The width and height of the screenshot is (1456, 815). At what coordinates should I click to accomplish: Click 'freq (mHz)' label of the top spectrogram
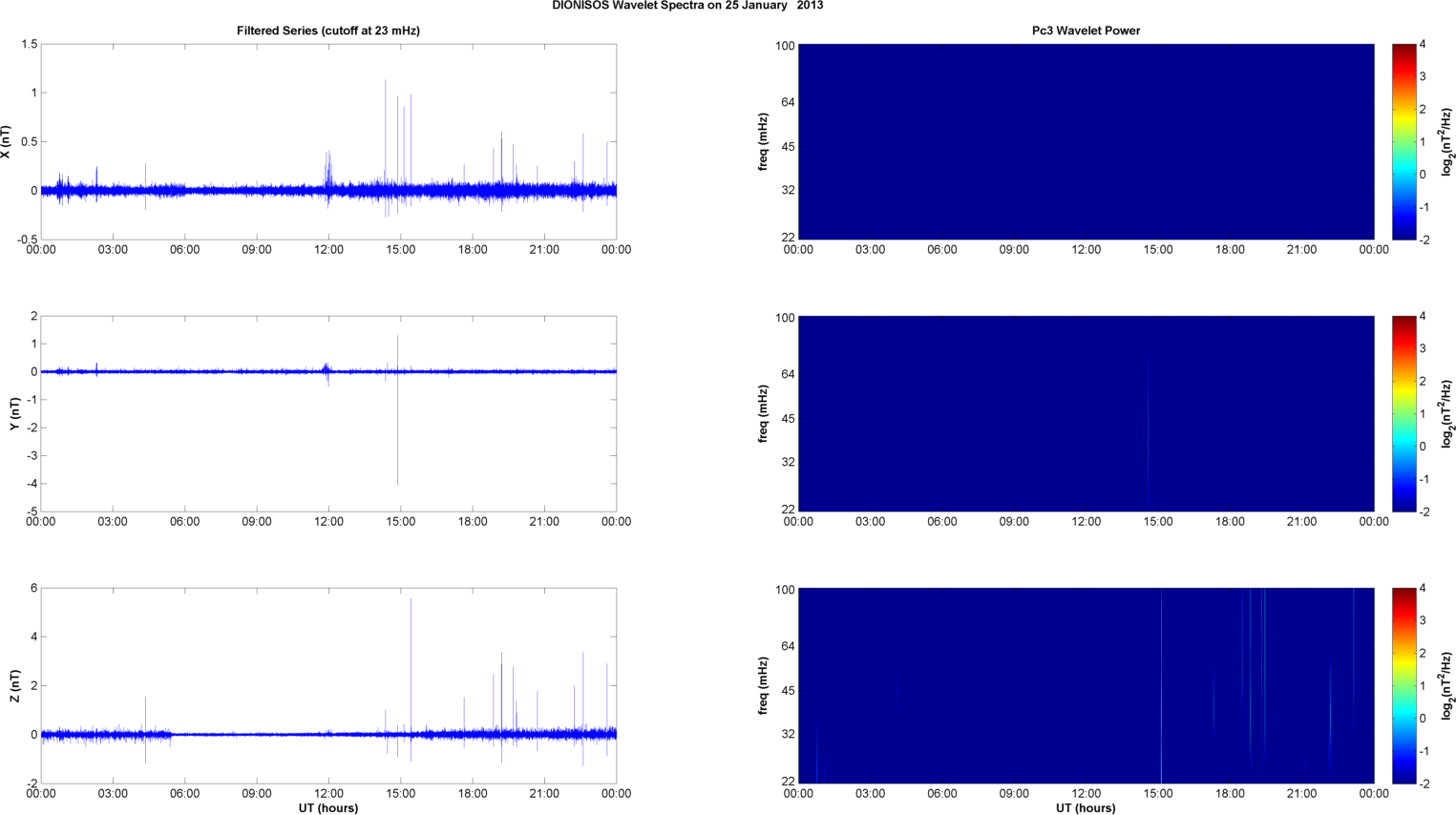pyautogui.click(x=764, y=142)
